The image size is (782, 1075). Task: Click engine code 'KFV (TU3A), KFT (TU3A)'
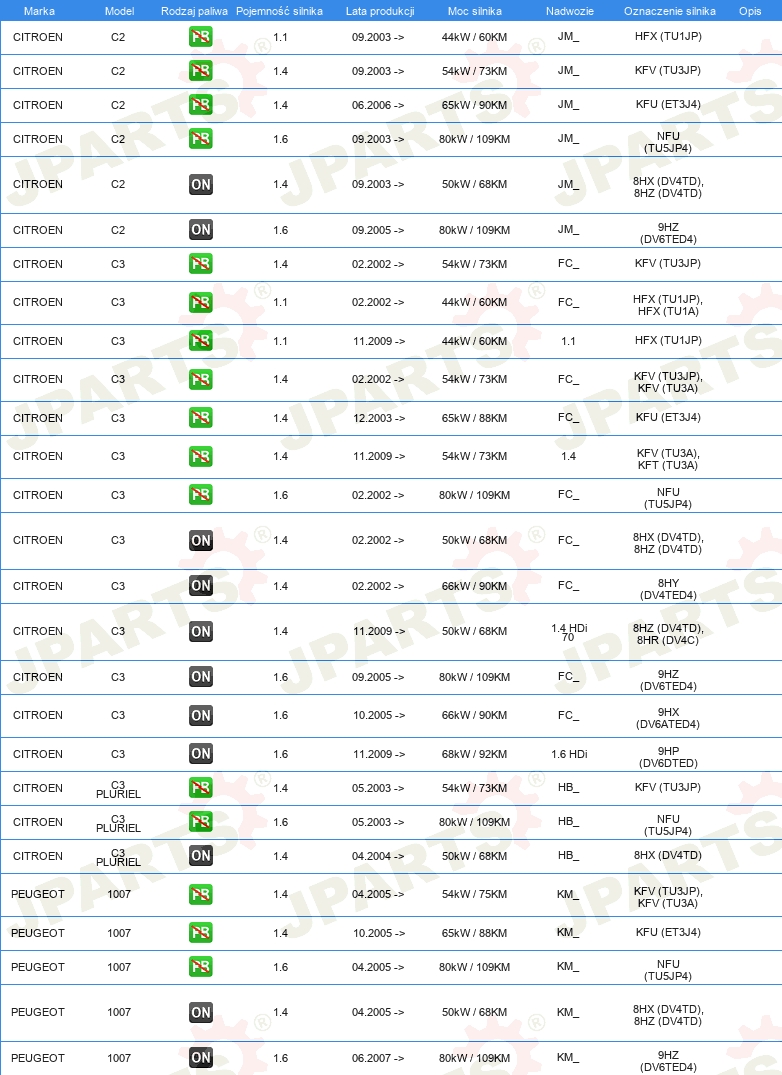tap(668, 459)
